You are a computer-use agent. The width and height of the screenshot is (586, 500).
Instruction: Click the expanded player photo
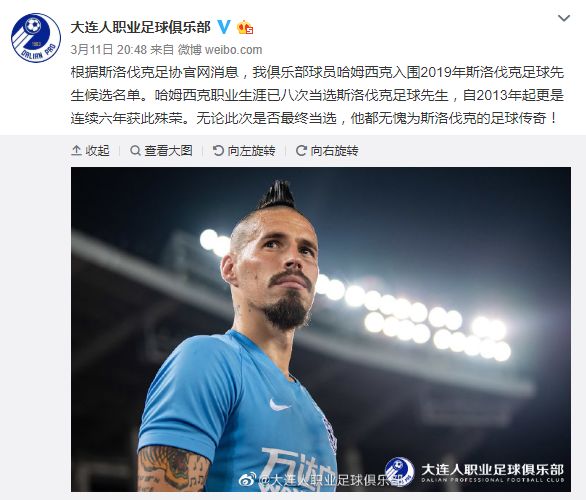(x=321, y=329)
